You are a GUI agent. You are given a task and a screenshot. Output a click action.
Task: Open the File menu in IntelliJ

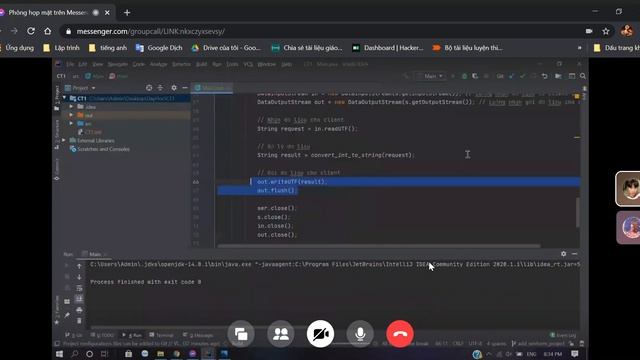coord(70,64)
